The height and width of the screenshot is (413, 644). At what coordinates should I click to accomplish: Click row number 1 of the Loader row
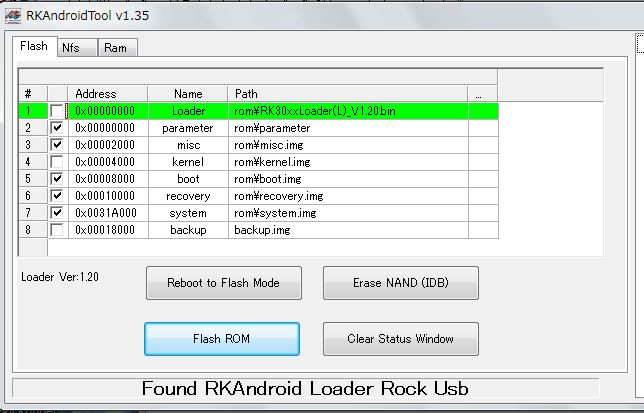33,111
